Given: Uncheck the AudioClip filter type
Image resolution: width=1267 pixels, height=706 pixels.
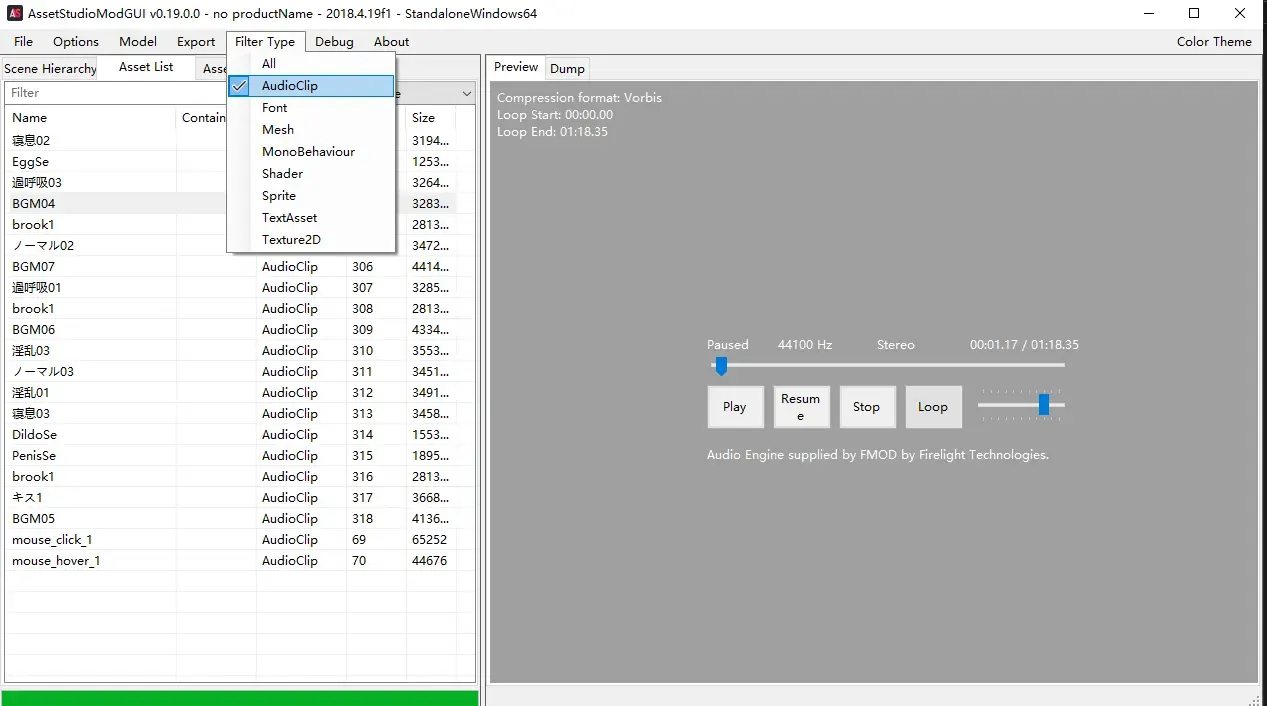Looking at the screenshot, I should (311, 85).
